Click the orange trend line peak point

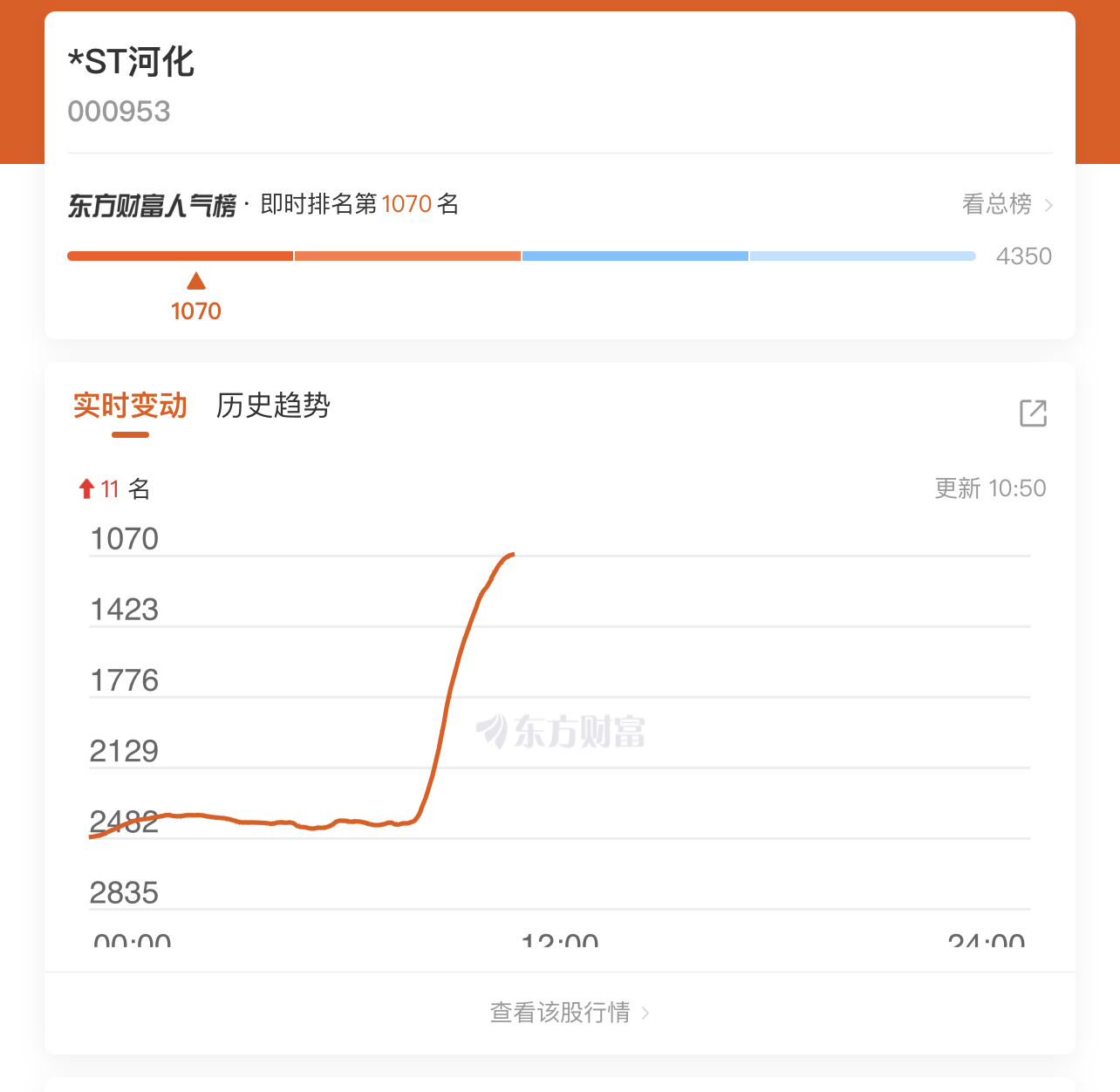512,554
